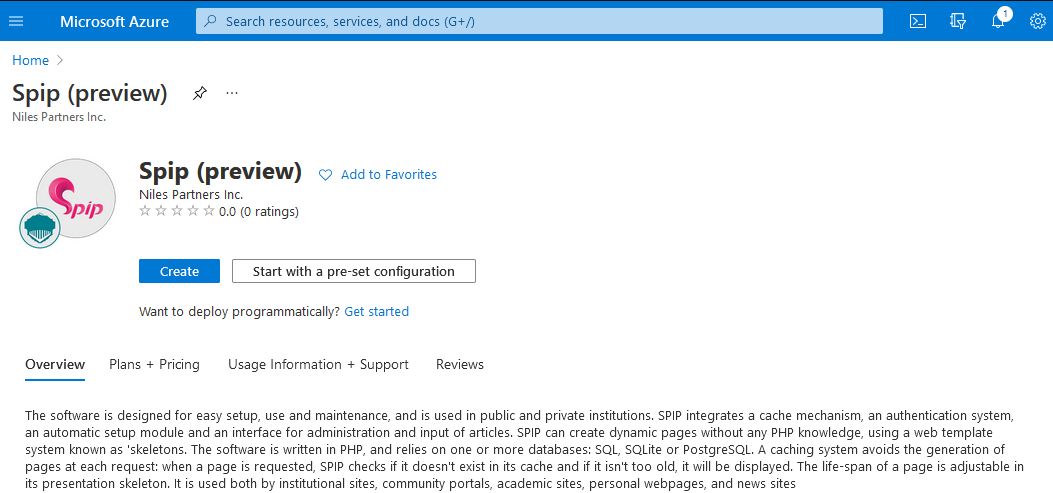1053x493 pixels.
Task: Open Usage Information + Support tab
Action: 318,364
